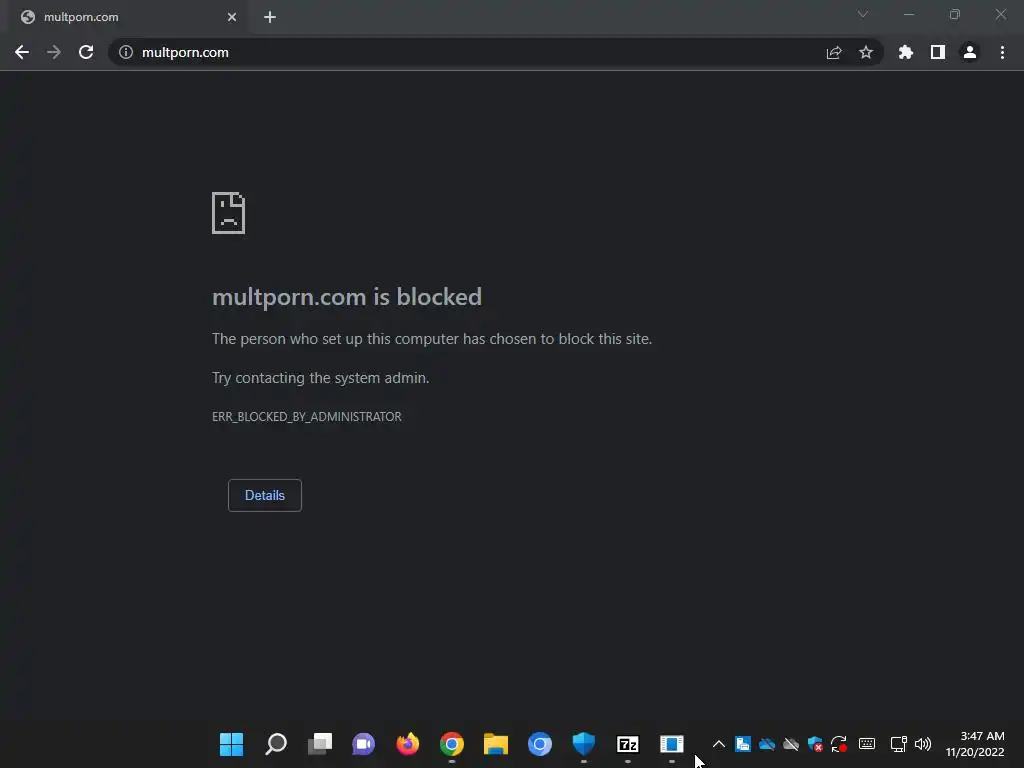The width and height of the screenshot is (1024, 768).
Task: Click the blue OneDrive cloud tray icon
Action: [767, 744]
